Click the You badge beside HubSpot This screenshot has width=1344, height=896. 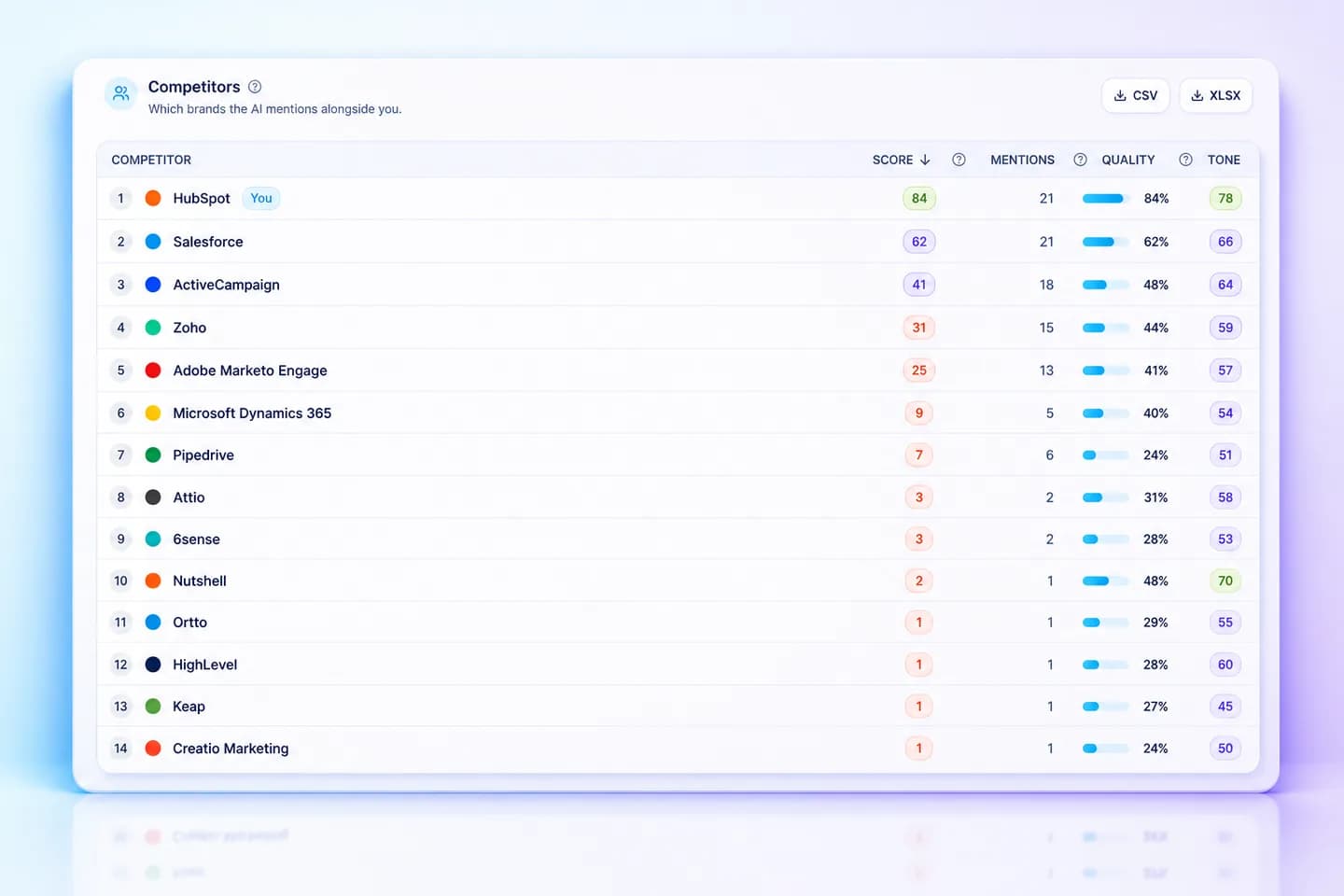pyautogui.click(x=261, y=198)
